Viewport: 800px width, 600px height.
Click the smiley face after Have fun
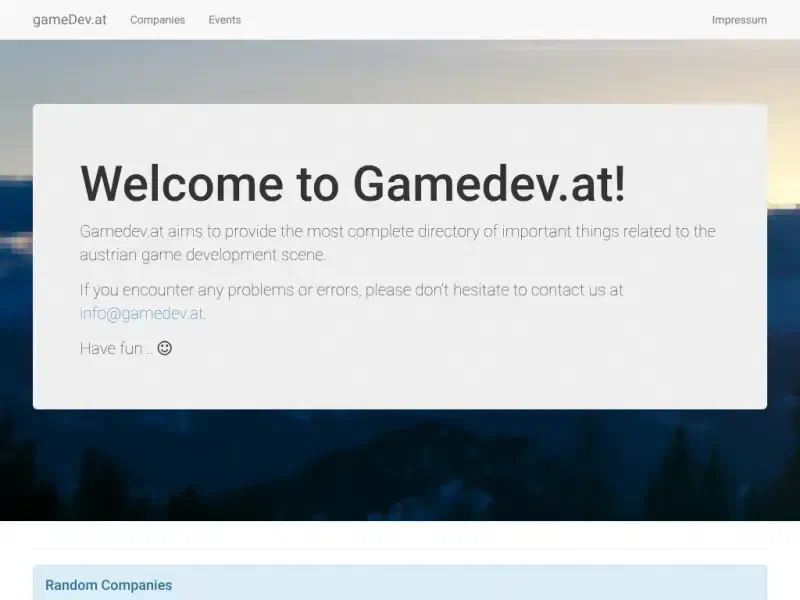point(164,348)
